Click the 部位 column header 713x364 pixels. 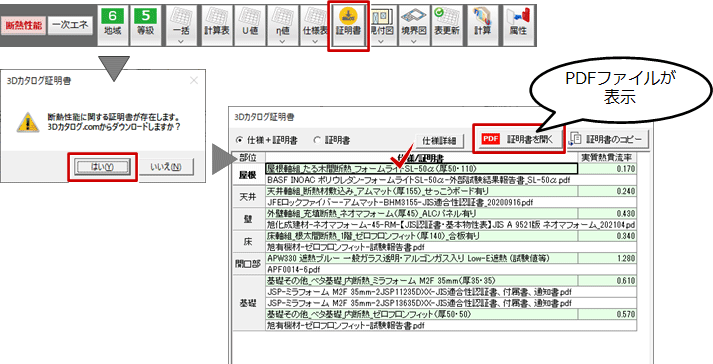(x=248, y=158)
